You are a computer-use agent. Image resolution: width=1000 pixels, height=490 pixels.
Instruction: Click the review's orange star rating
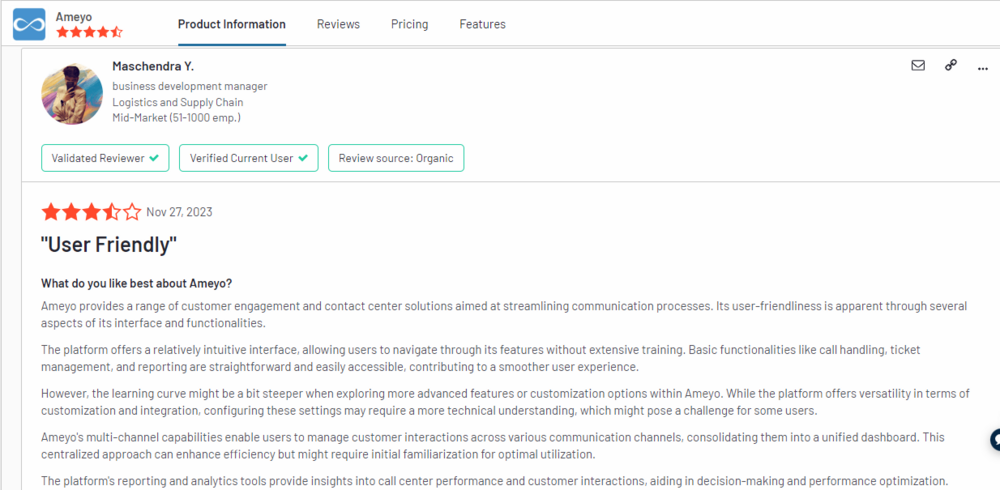click(91, 212)
